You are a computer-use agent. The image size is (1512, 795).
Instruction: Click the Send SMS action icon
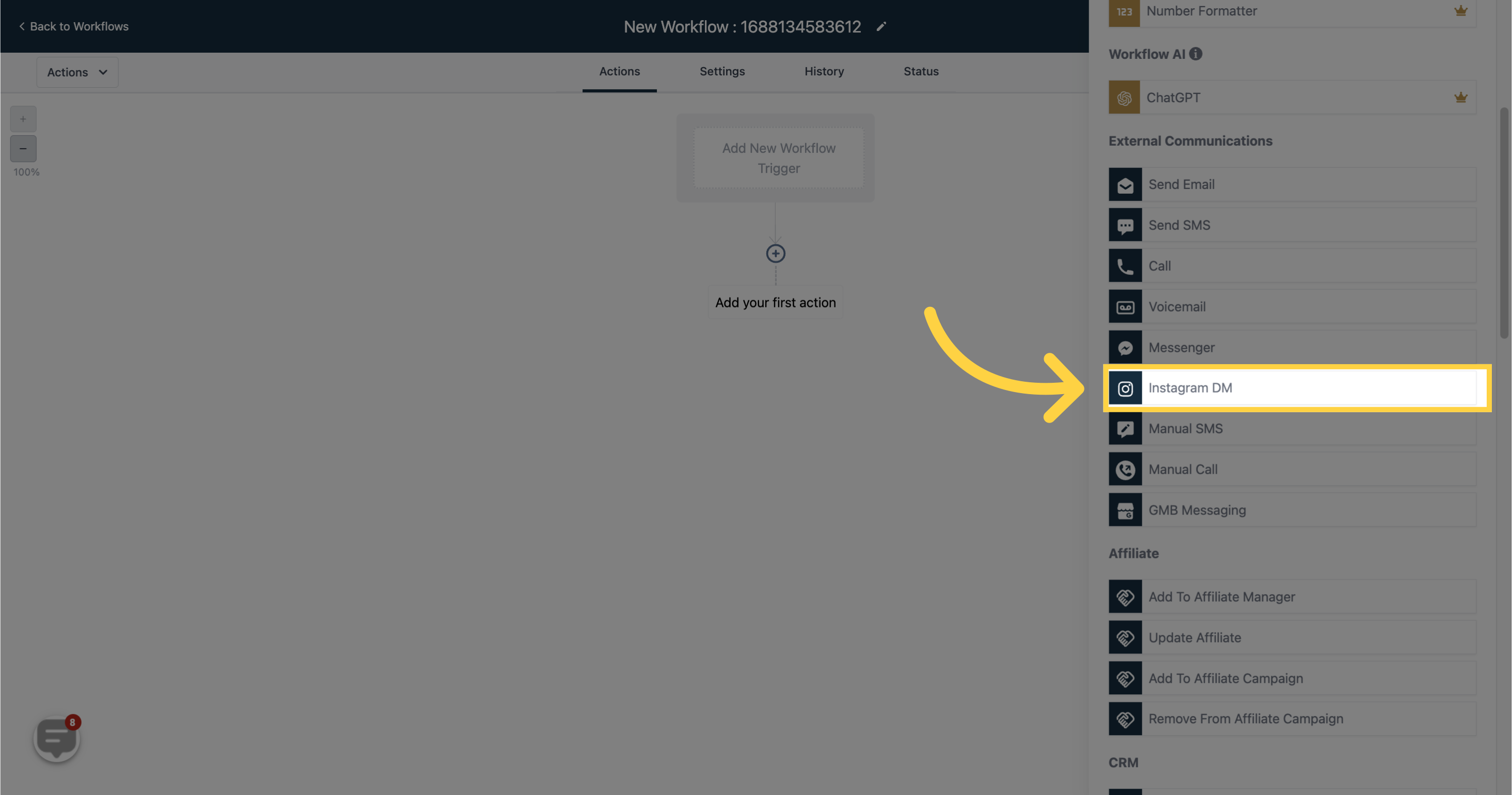pos(1125,224)
